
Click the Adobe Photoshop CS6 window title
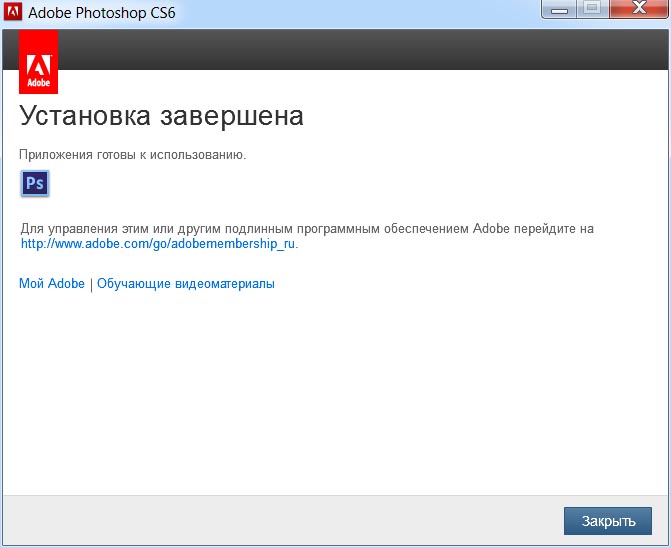(x=102, y=13)
